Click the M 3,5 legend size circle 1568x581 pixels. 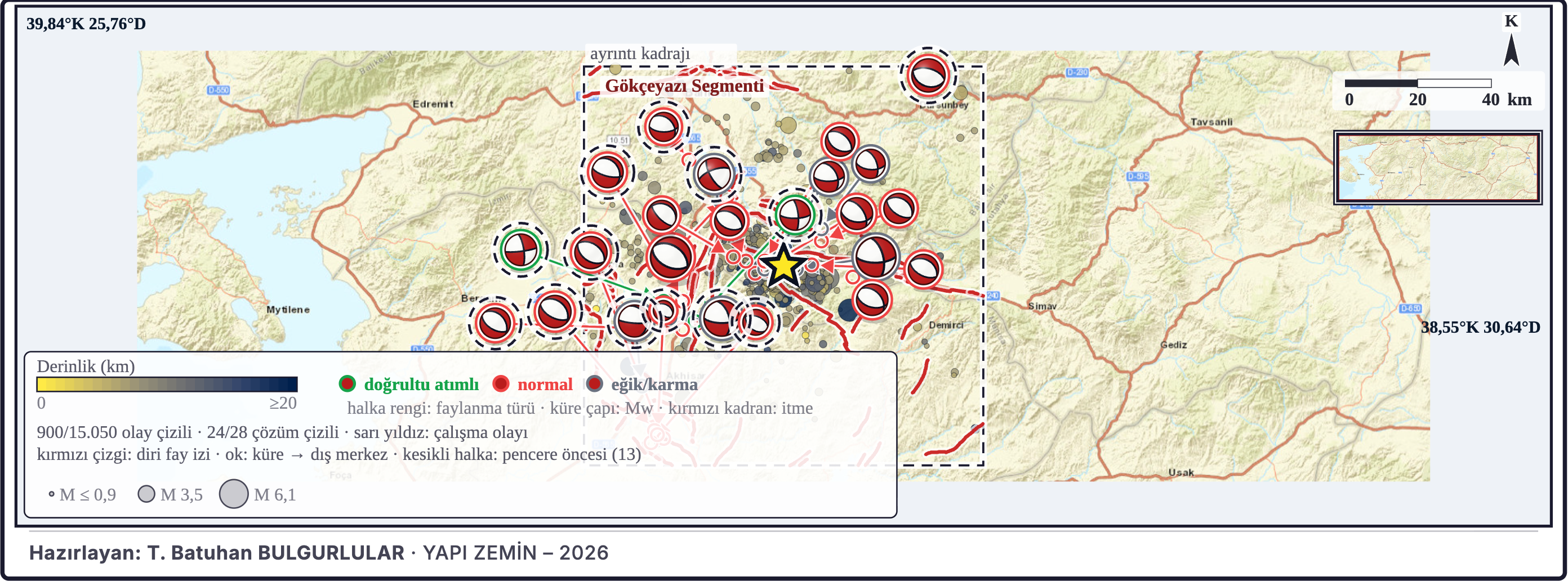tap(146, 494)
